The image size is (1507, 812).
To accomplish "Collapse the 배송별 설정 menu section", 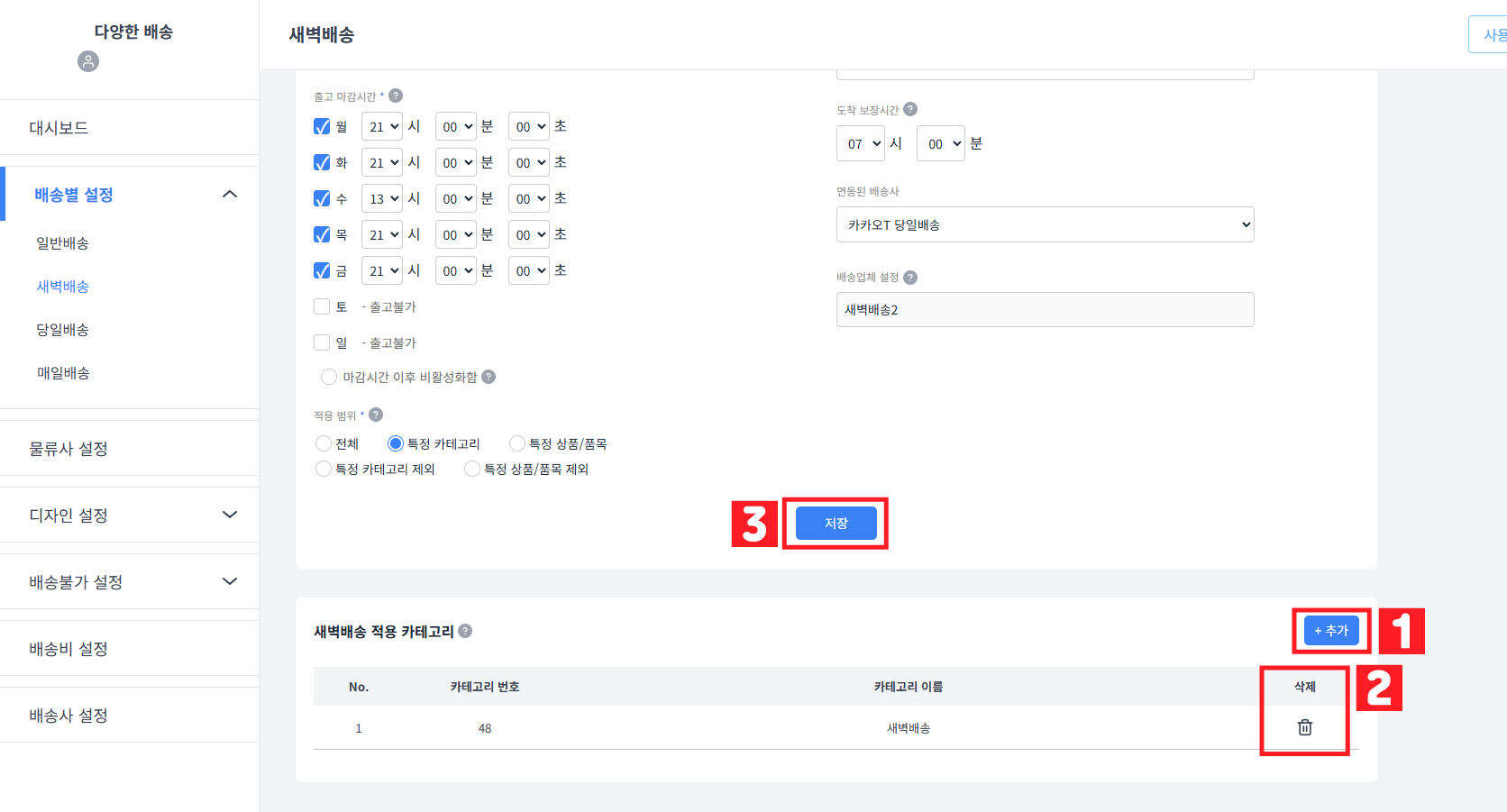I will coord(230,194).
